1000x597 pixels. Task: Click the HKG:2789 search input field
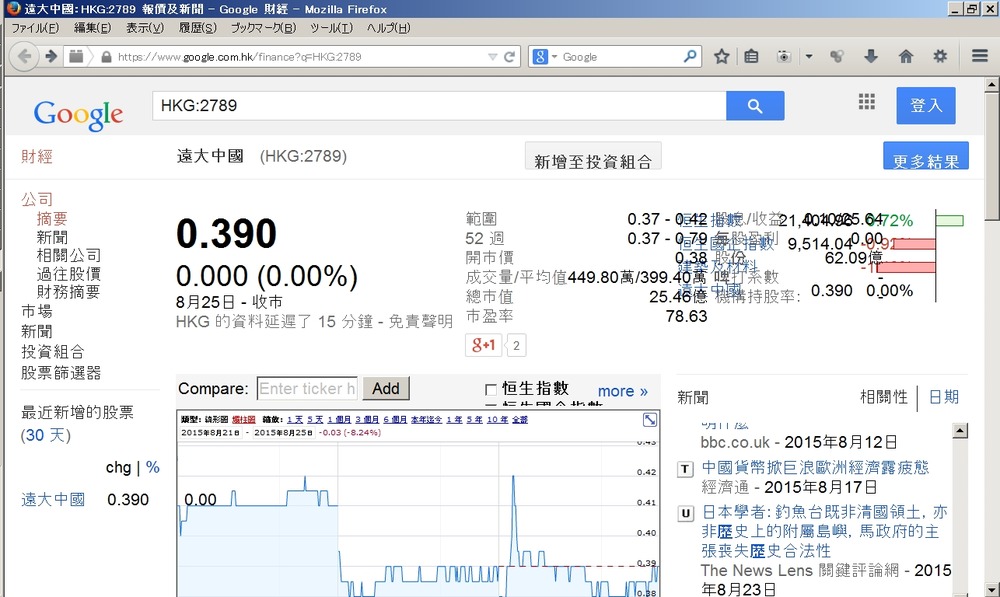pos(439,106)
